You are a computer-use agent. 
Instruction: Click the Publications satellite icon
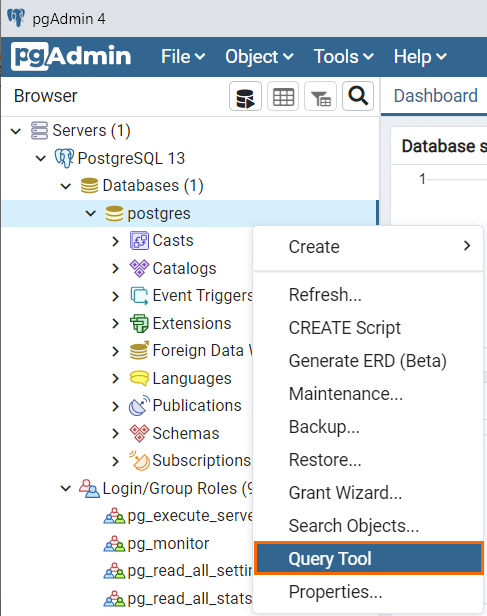point(139,405)
